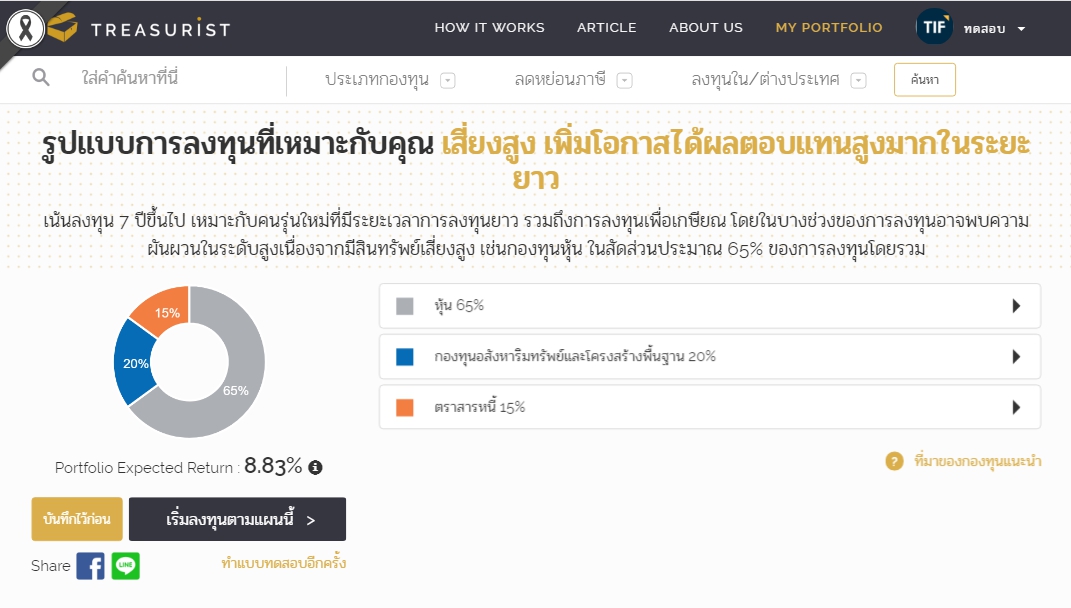Click the yellow question mark icon

click(894, 461)
